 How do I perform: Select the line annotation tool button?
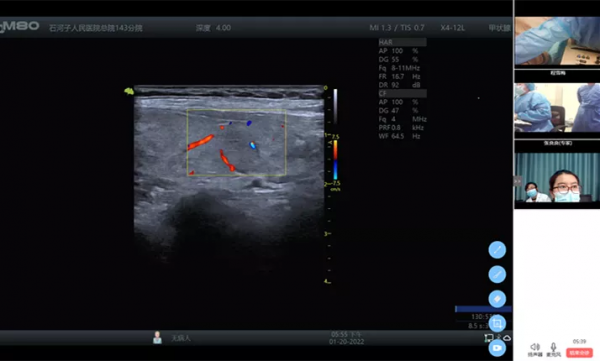click(497, 250)
